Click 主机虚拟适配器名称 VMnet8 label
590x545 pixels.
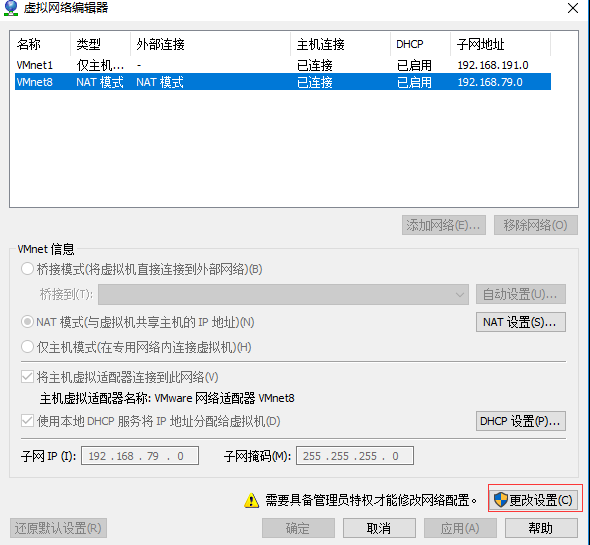(167, 398)
